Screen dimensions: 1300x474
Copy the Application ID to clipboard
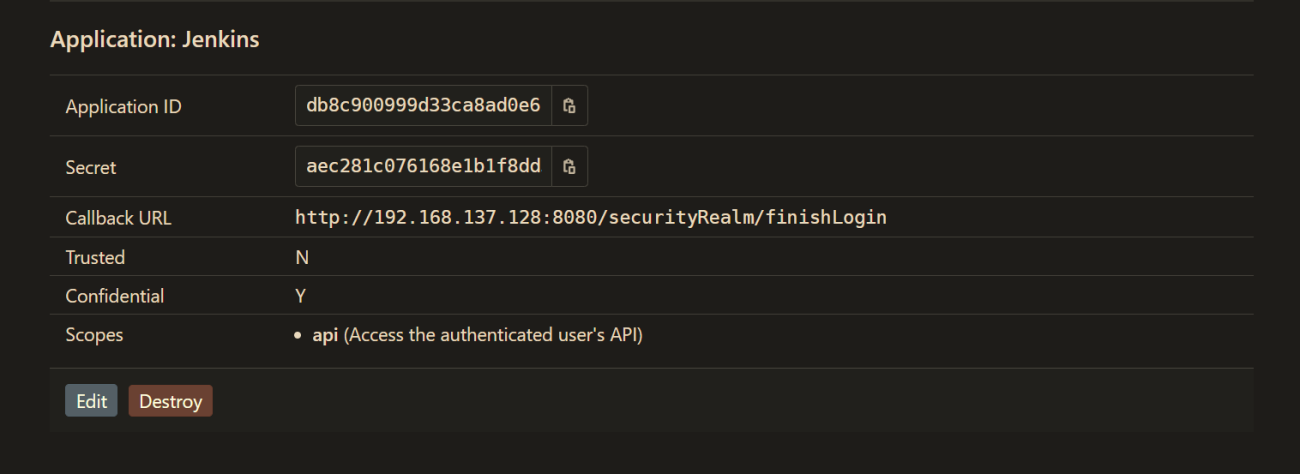point(569,106)
